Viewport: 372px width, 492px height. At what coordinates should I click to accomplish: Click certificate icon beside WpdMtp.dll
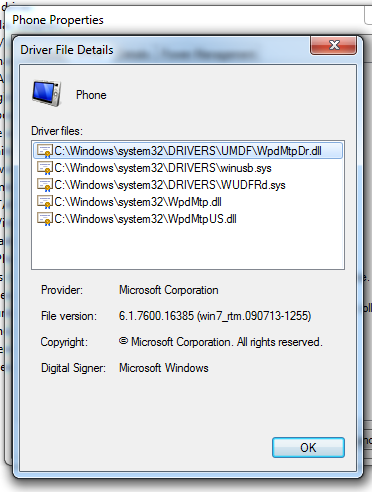tap(45, 202)
